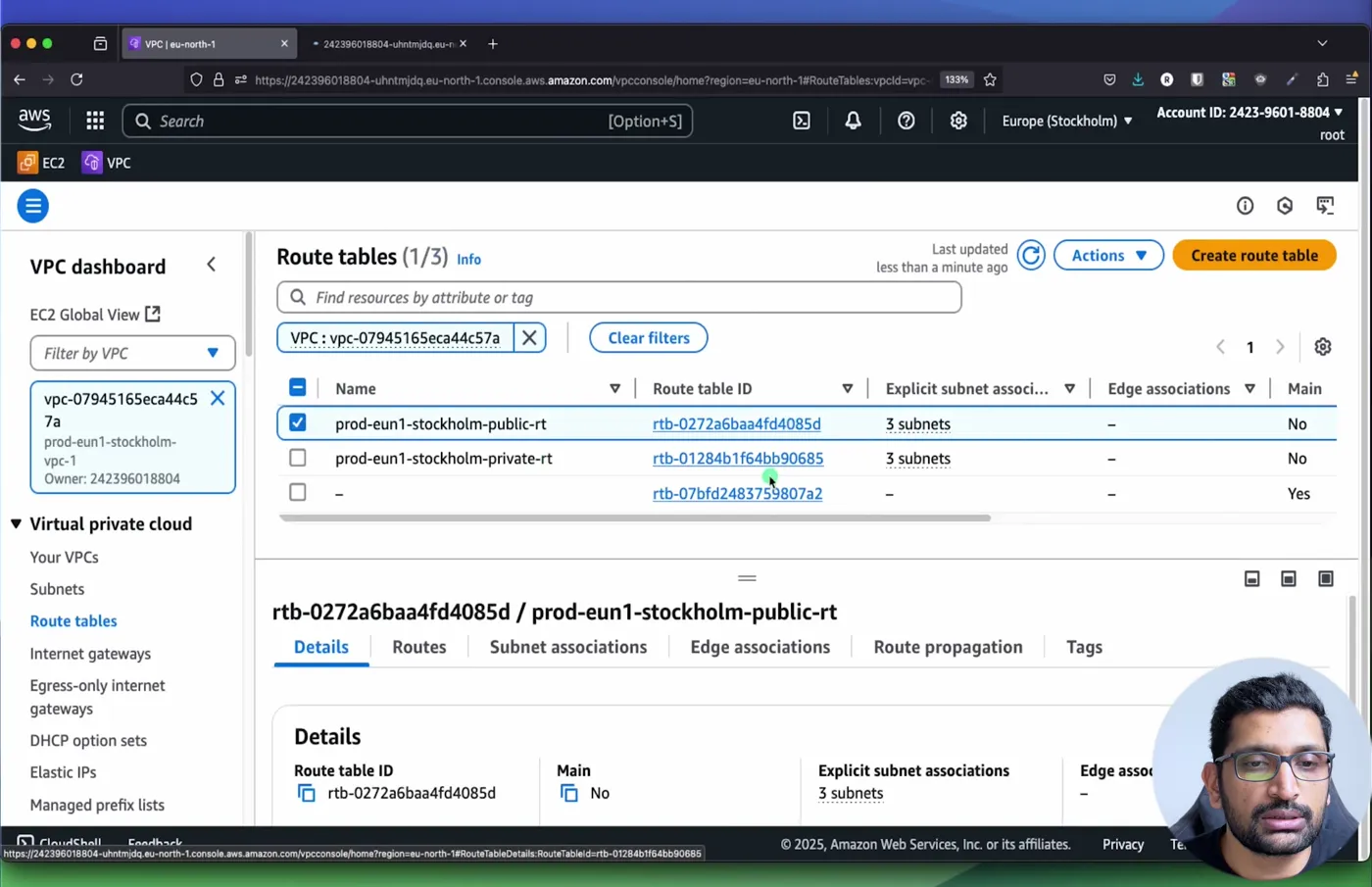1372x887 pixels.
Task: Remove the VPC filter chip with the X
Action: (529, 338)
